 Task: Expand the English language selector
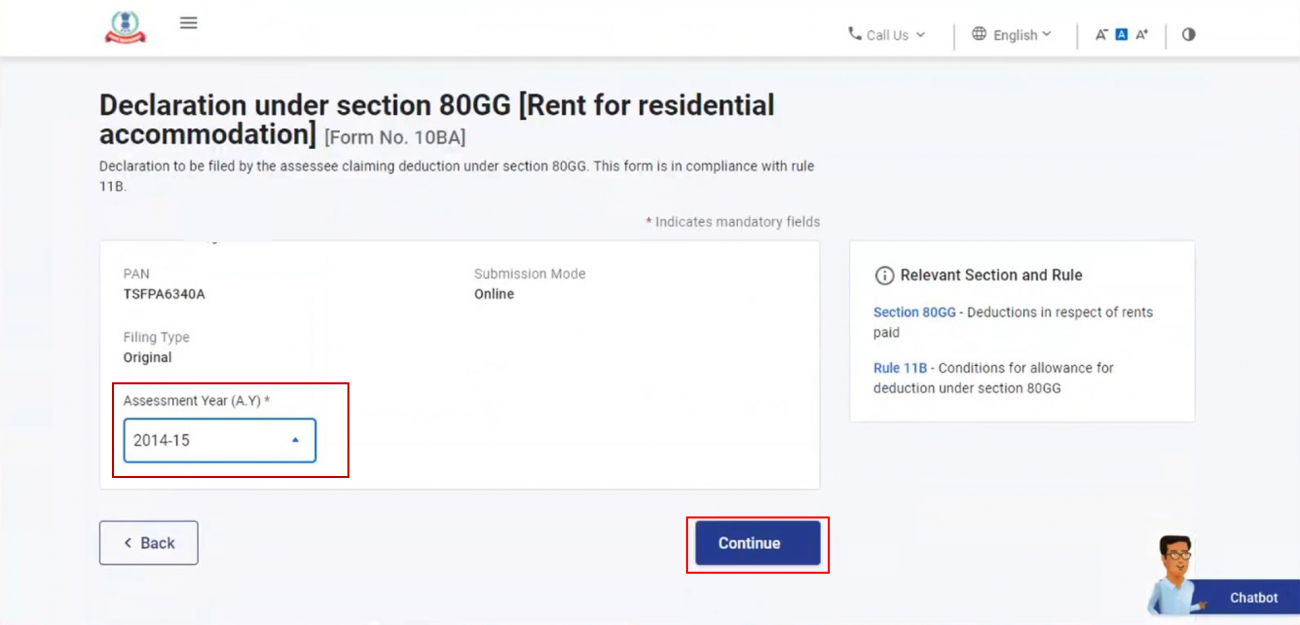[x=1013, y=34]
